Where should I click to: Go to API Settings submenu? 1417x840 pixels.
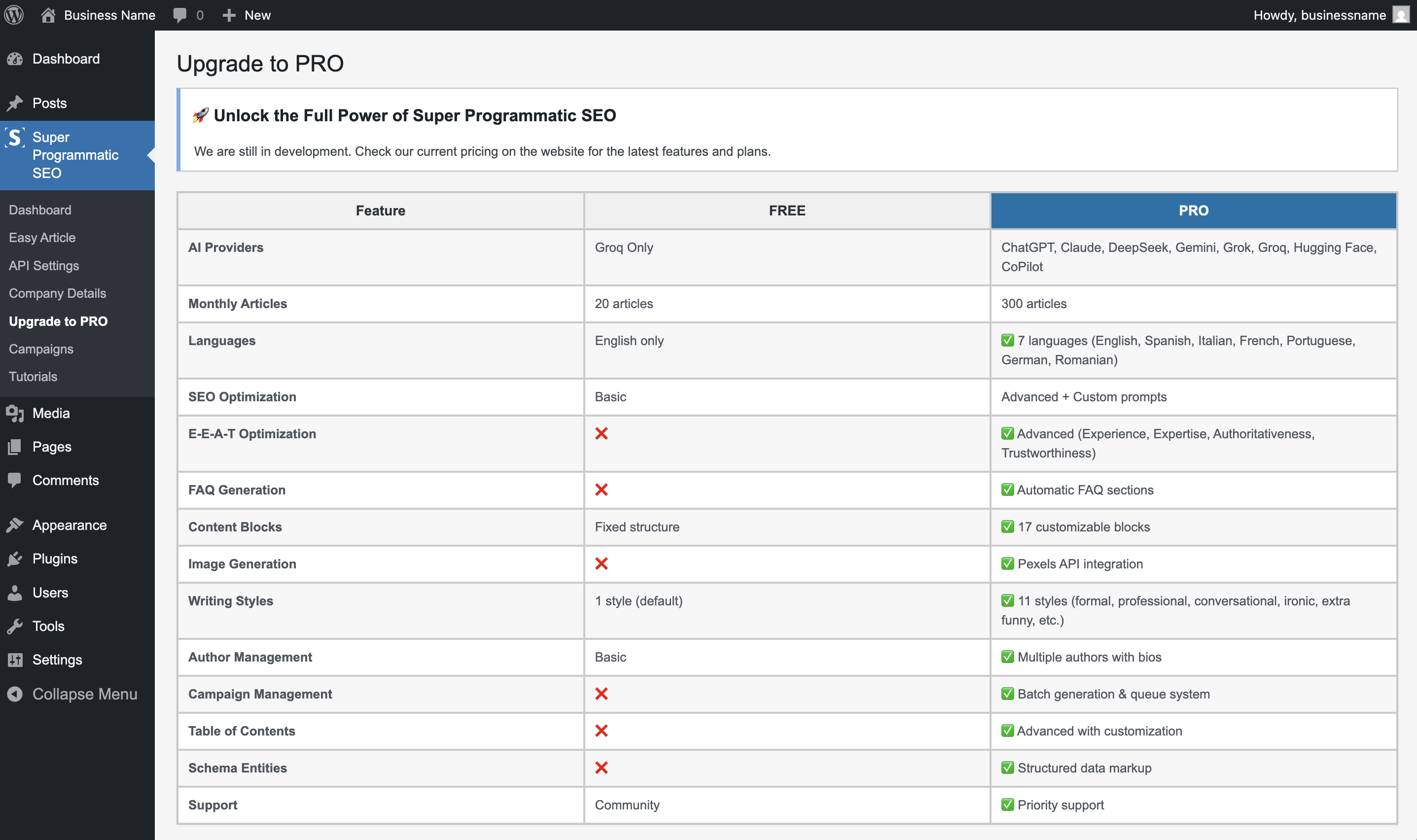click(43, 266)
